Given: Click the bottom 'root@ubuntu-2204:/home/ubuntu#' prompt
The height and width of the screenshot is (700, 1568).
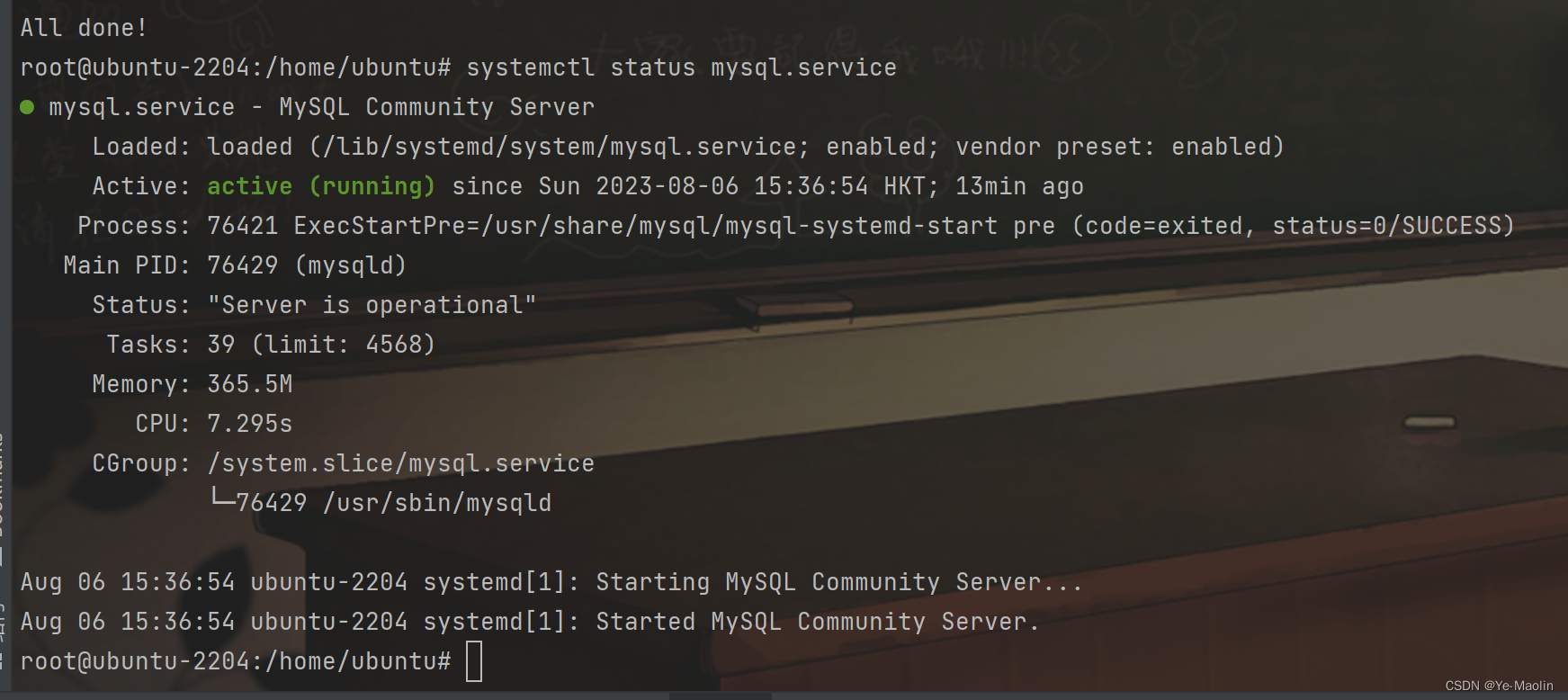Looking at the screenshot, I should tap(236, 661).
